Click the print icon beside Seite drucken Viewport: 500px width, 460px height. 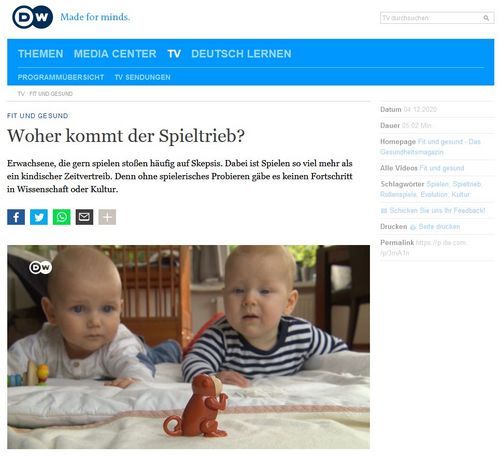point(413,227)
